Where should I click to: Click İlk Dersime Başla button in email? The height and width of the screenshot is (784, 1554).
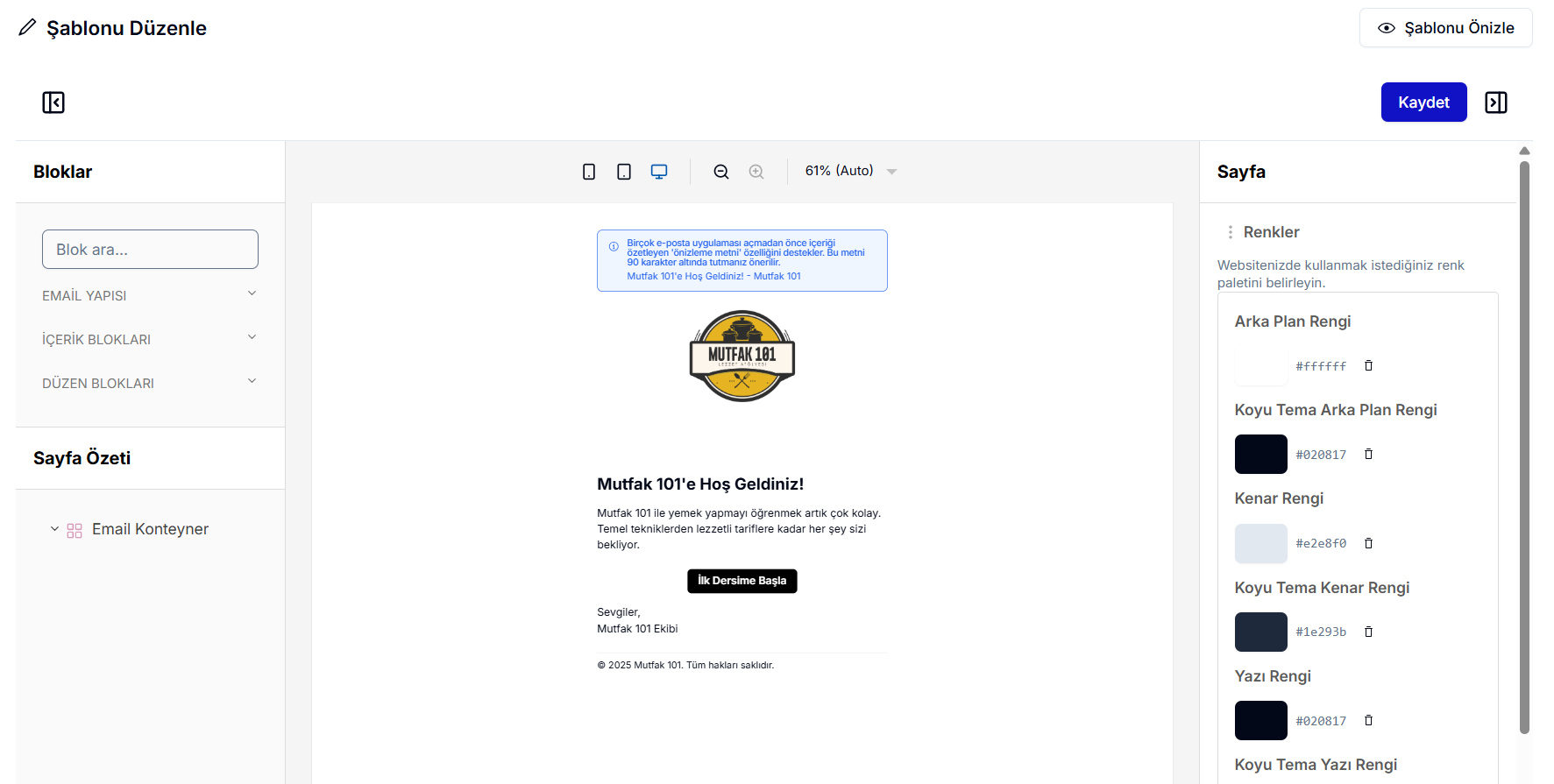742,581
